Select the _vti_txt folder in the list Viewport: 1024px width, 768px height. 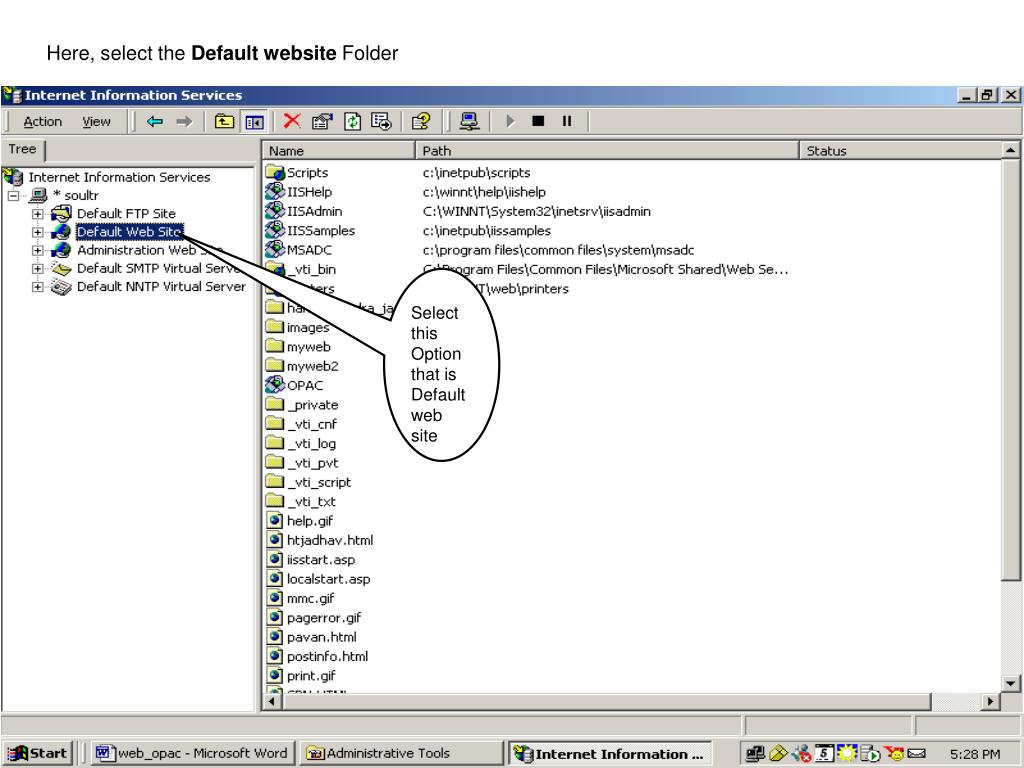coord(311,502)
